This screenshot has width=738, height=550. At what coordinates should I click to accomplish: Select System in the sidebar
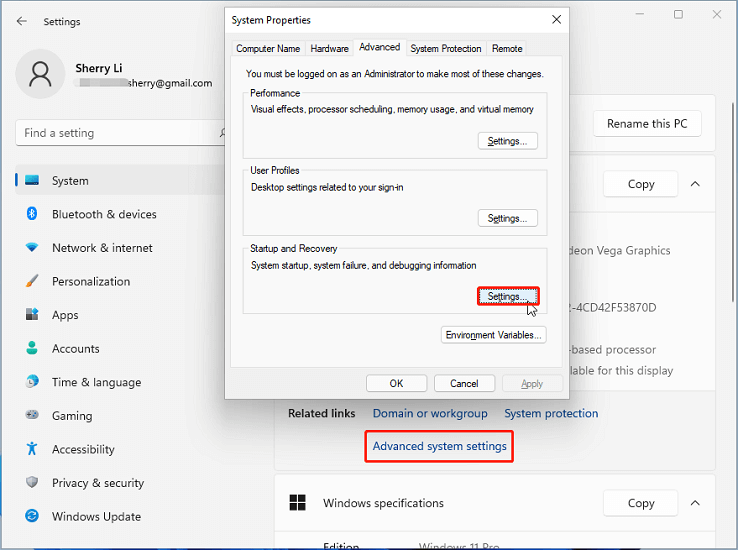(120, 180)
